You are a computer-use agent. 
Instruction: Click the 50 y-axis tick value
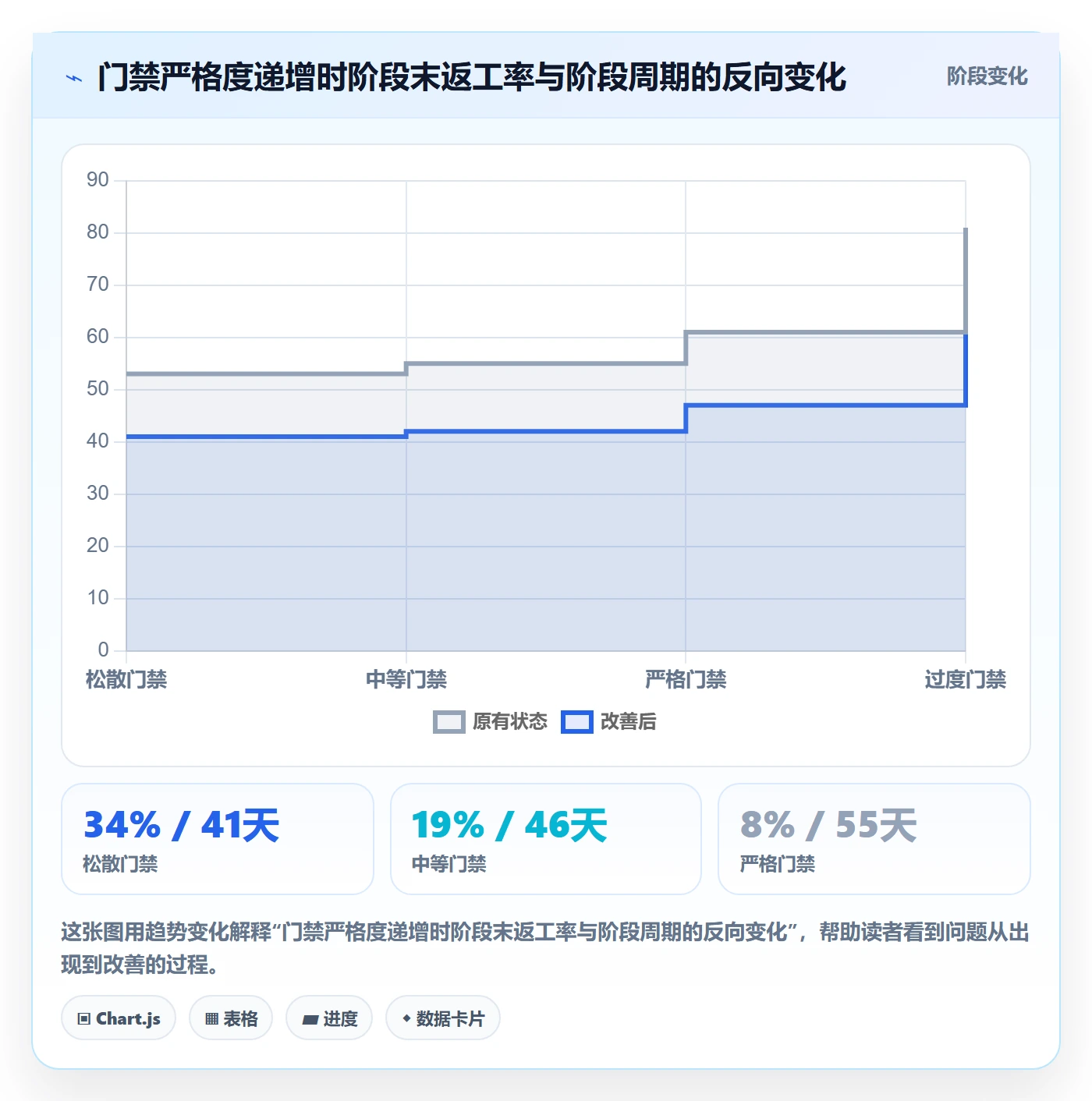[97, 389]
